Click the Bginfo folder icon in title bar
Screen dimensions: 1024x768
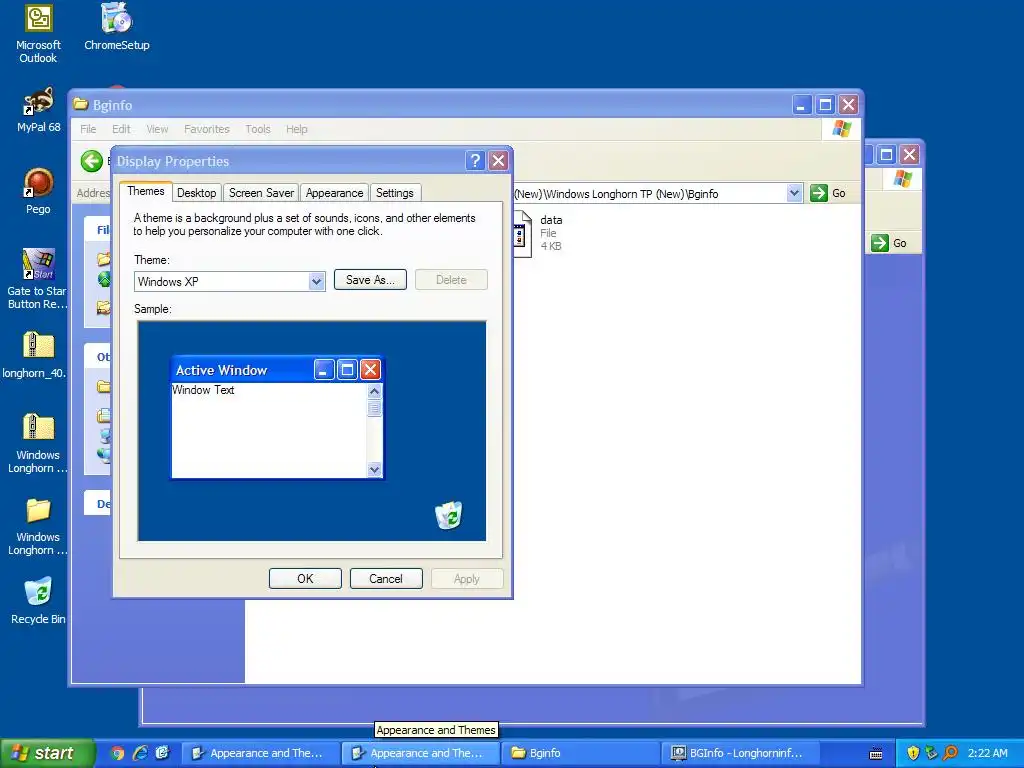[x=81, y=104]
